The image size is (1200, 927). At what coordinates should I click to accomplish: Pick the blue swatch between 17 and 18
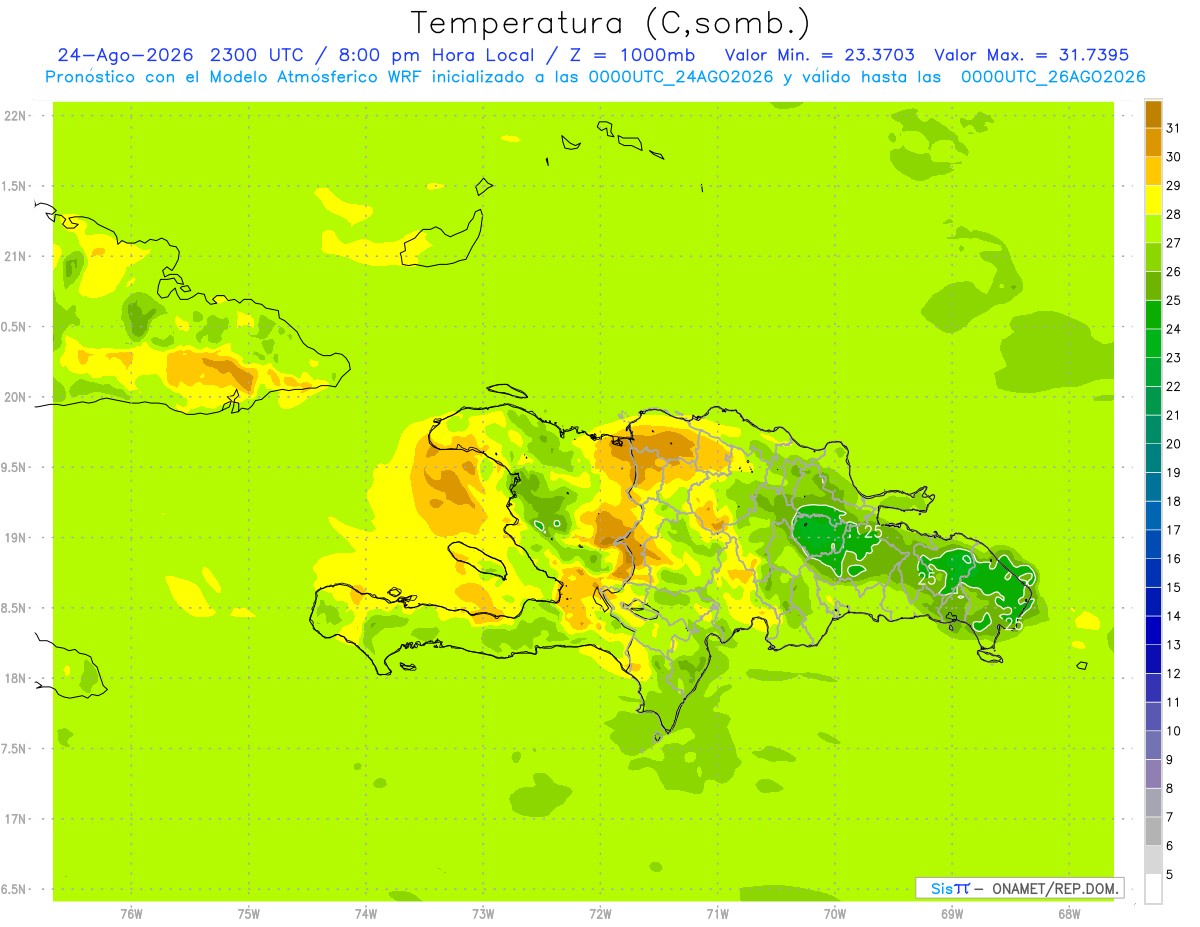pos(1153,515)
